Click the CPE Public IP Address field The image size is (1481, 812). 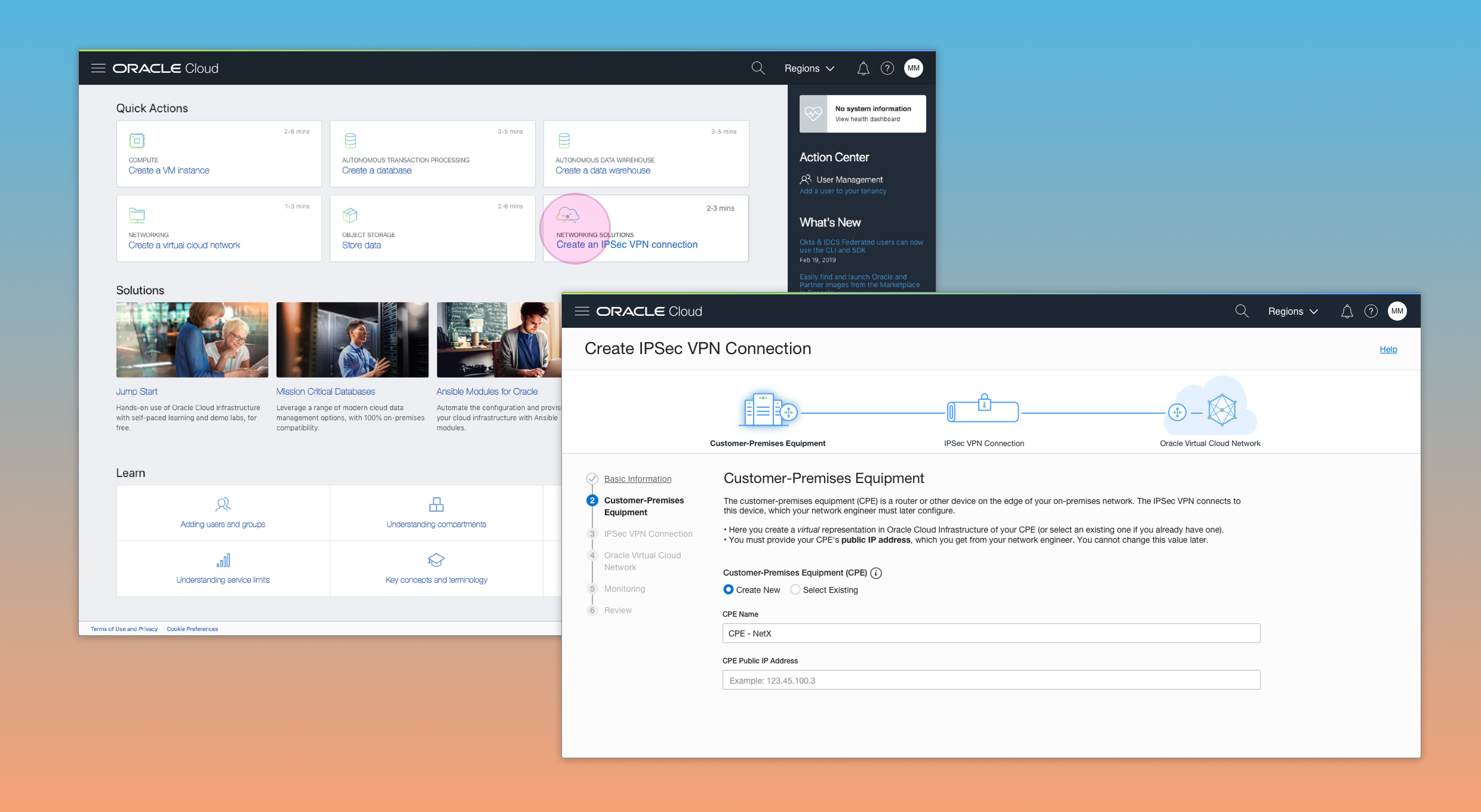tap(991, 680)
